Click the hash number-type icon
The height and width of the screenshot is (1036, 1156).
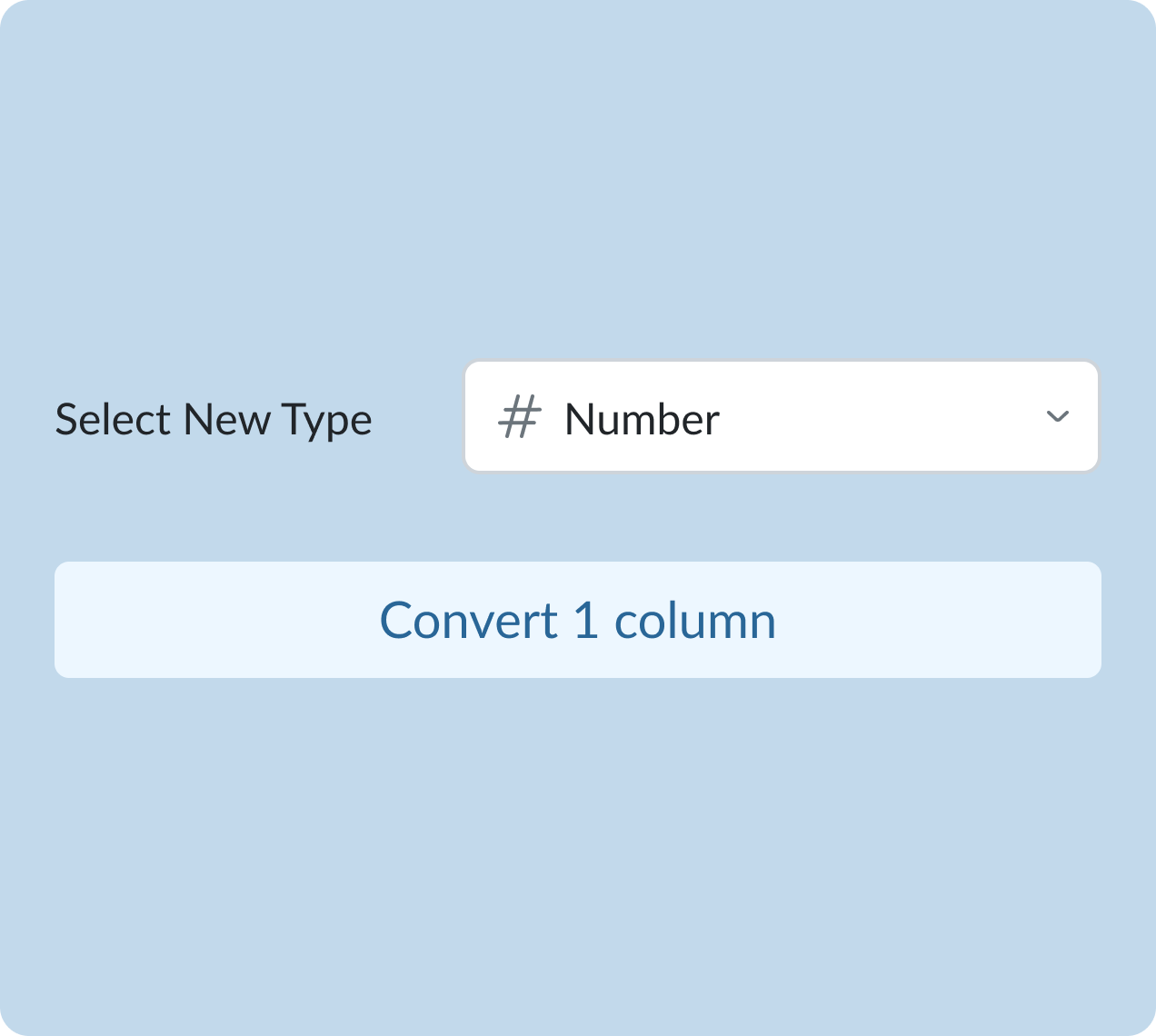(520, 418)
